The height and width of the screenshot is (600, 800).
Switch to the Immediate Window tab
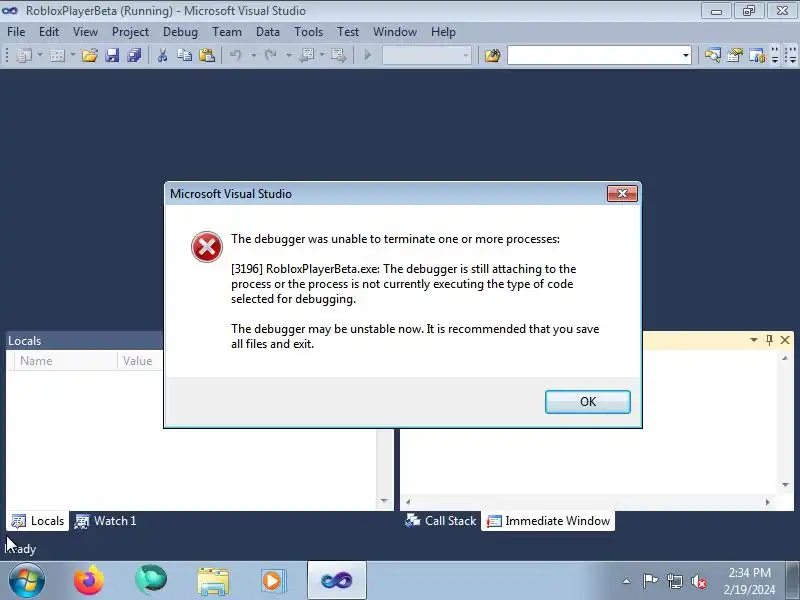click(548, 521)
